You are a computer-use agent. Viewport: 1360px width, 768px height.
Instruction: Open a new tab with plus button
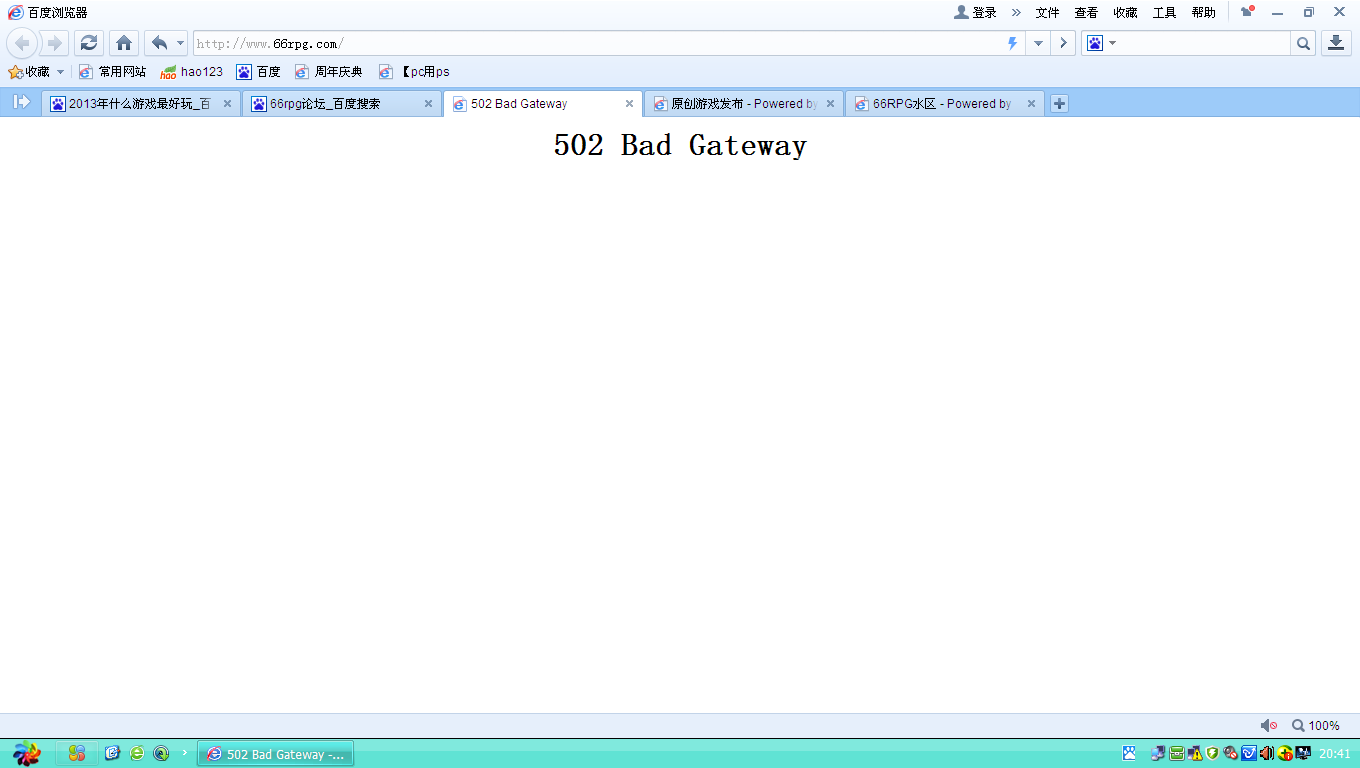(x=1059, y=103)
